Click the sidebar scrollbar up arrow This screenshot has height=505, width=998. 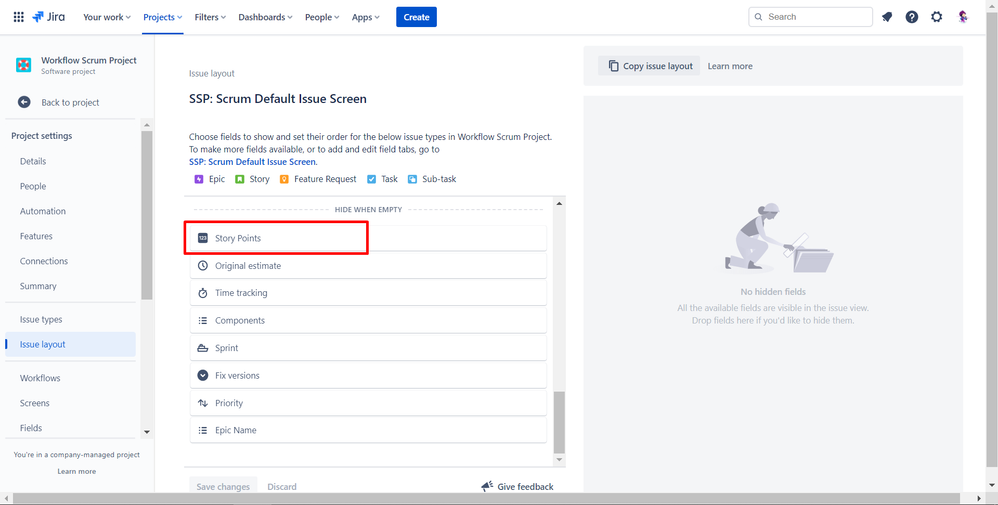[x=146, y=125]
